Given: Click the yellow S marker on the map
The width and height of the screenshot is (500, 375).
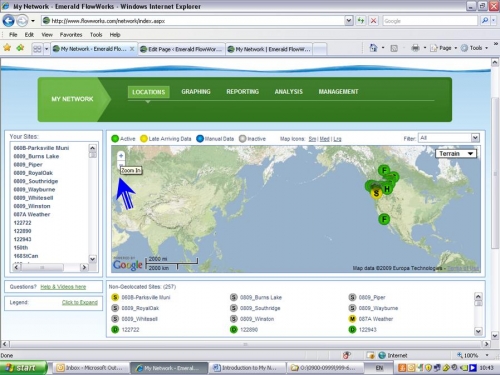Looking at the screenshot, I should click(376, 193).
